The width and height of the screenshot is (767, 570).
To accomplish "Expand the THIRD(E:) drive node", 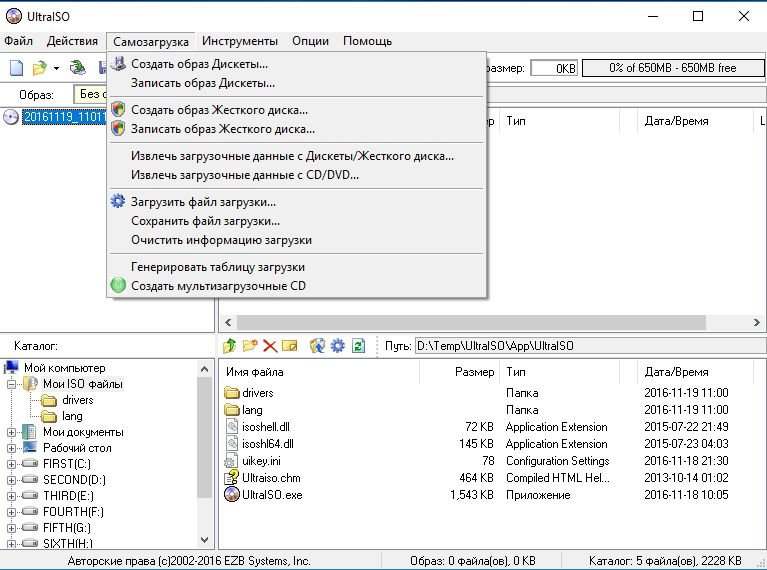I will (x=11, y=496).
